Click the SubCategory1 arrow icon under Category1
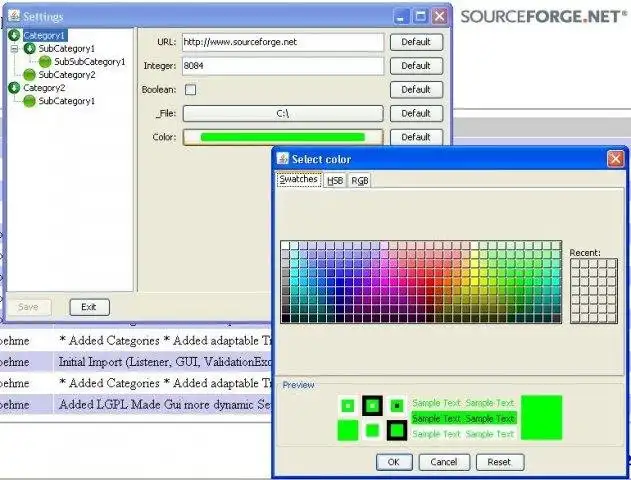This screenshot has height=480, width=631. coord(29,48)
